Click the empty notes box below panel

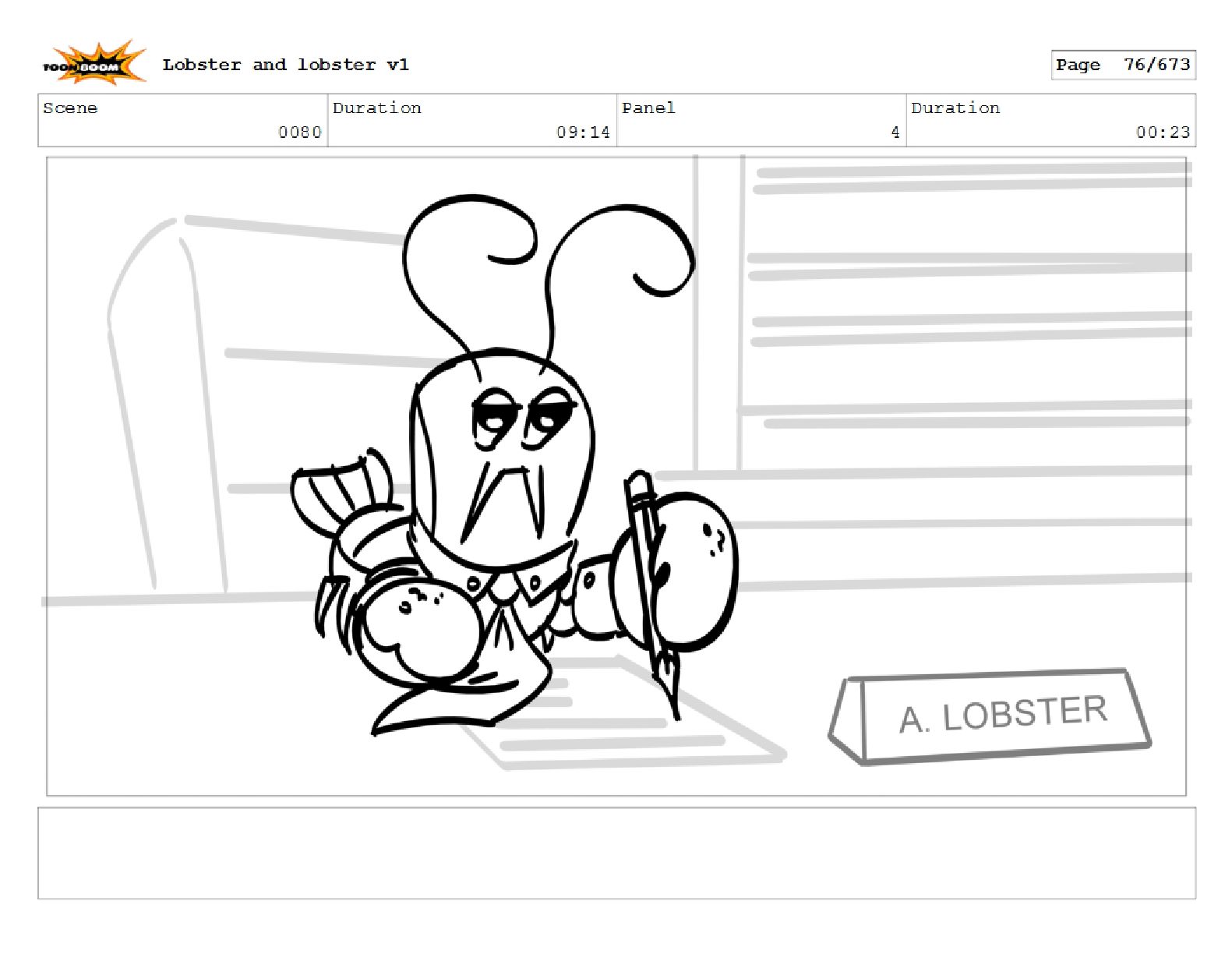(616, 853)
